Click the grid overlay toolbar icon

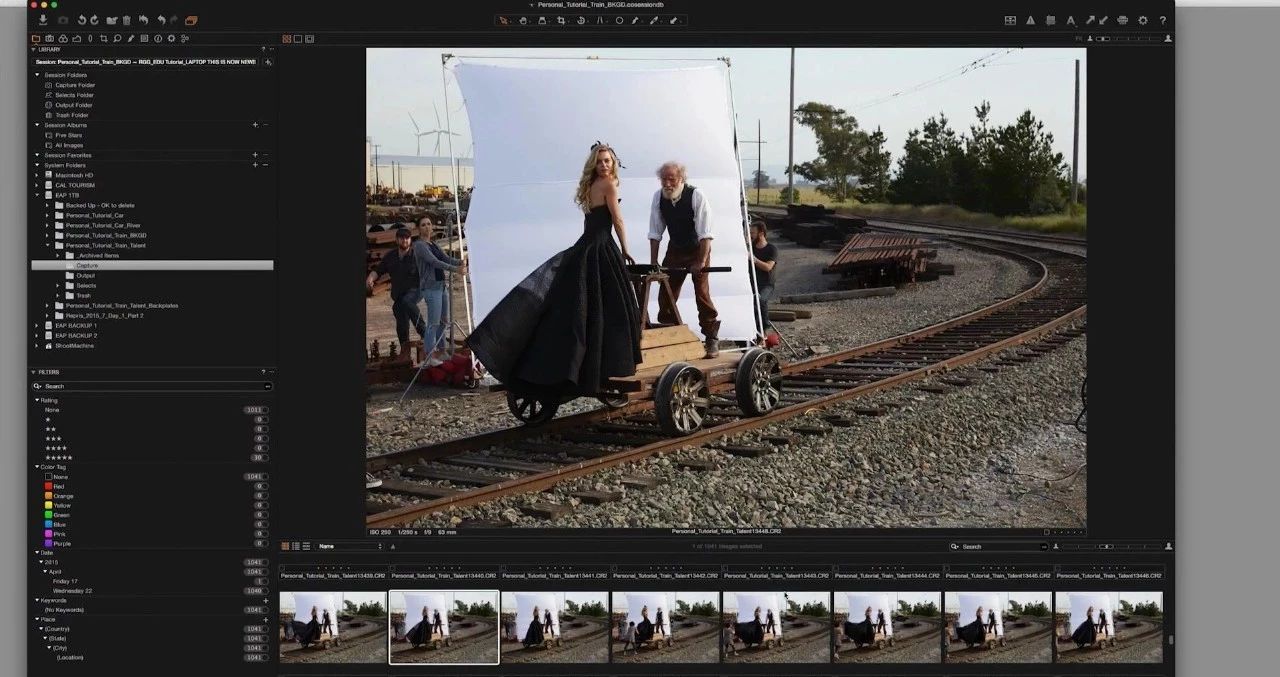click(1010, 20)
